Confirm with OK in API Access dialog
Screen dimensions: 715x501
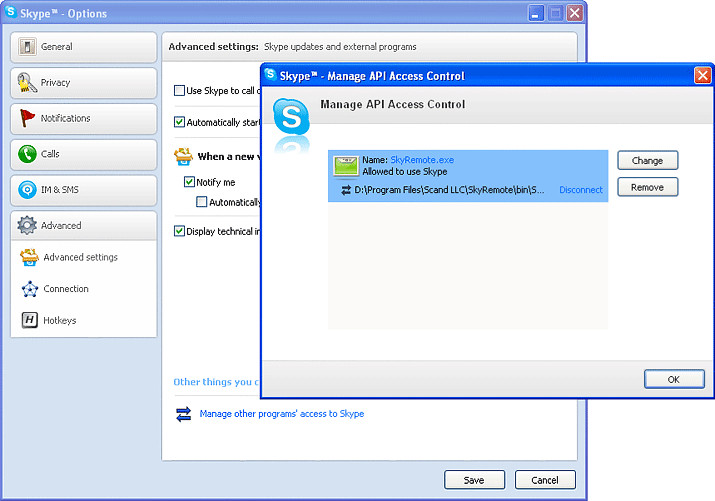click(674, 379)
